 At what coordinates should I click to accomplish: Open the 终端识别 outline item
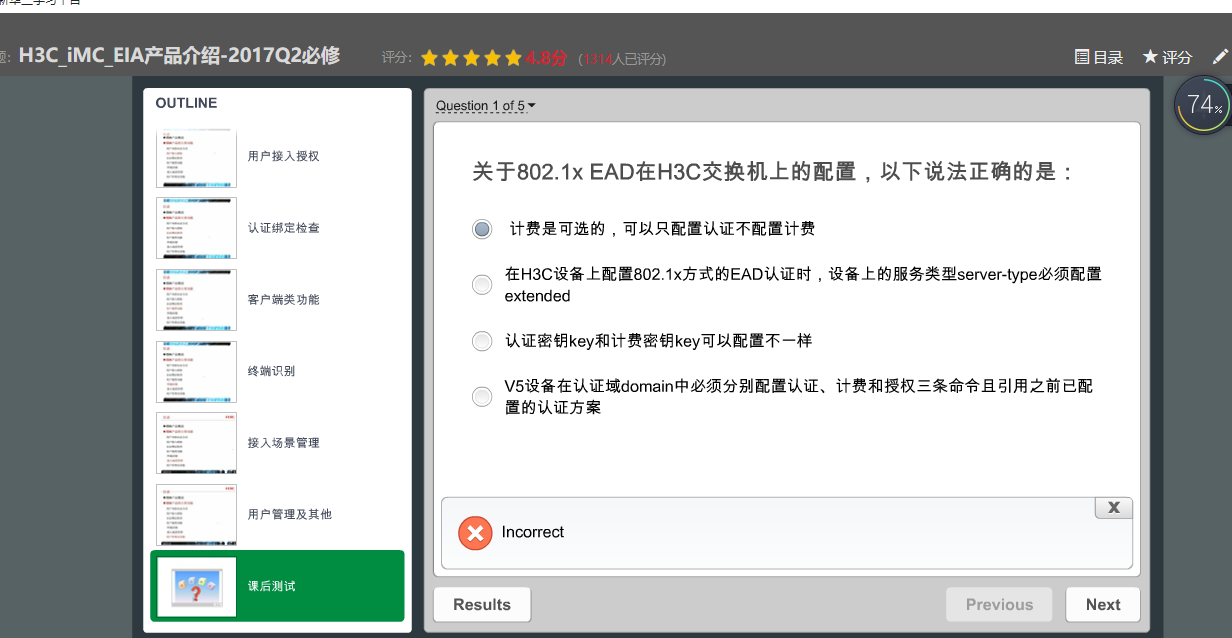click(x=277, y=371)
